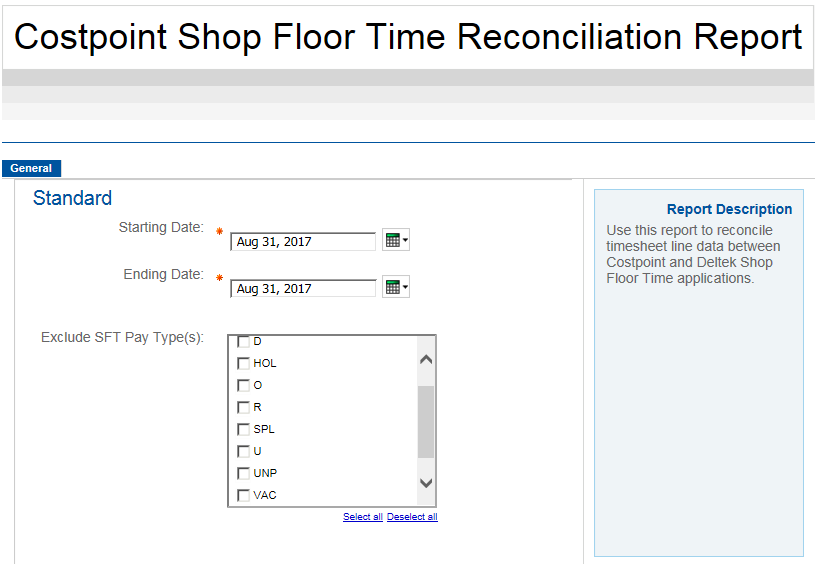Screen dimensions: 817x564
Task: Open the Ending Date calendar picker
Action: [x=396, y=288]
